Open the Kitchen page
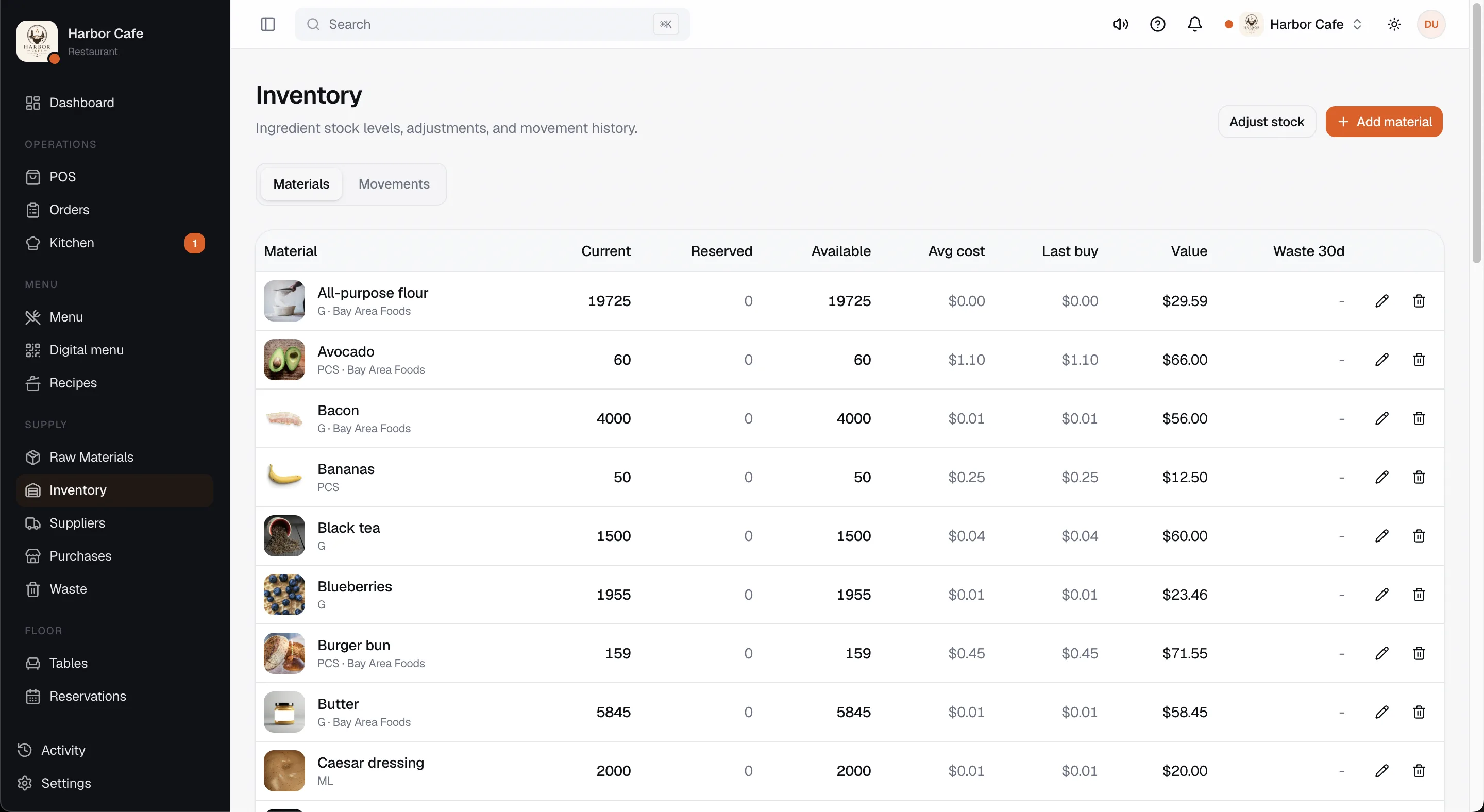The image size is (1484, 812). tap(114, 243)
